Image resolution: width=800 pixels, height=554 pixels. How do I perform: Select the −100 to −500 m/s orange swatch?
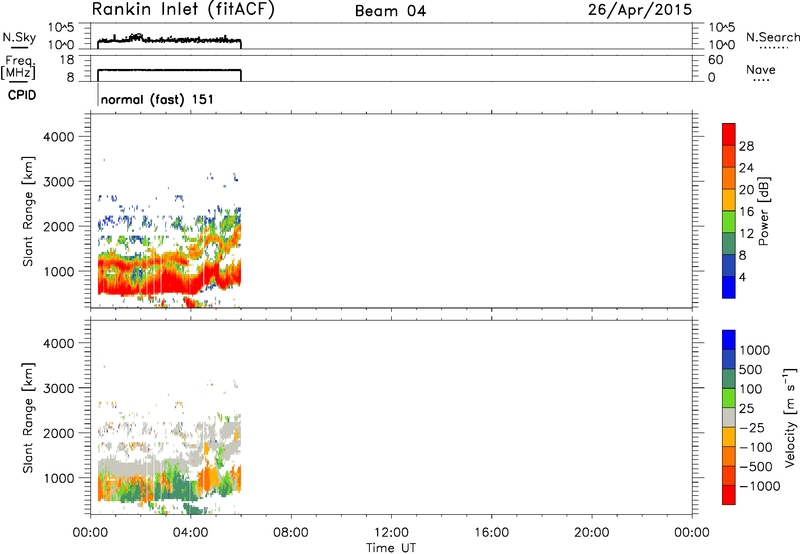(729, 456)
